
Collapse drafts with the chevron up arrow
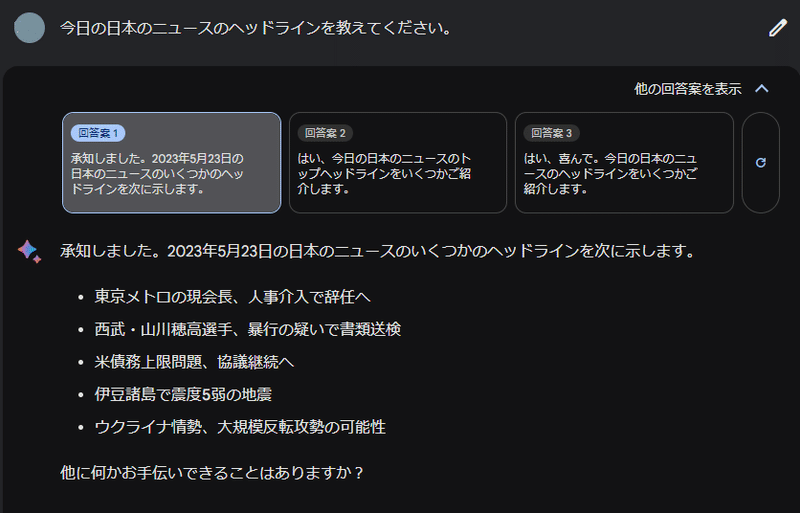(x=762, y=89)
